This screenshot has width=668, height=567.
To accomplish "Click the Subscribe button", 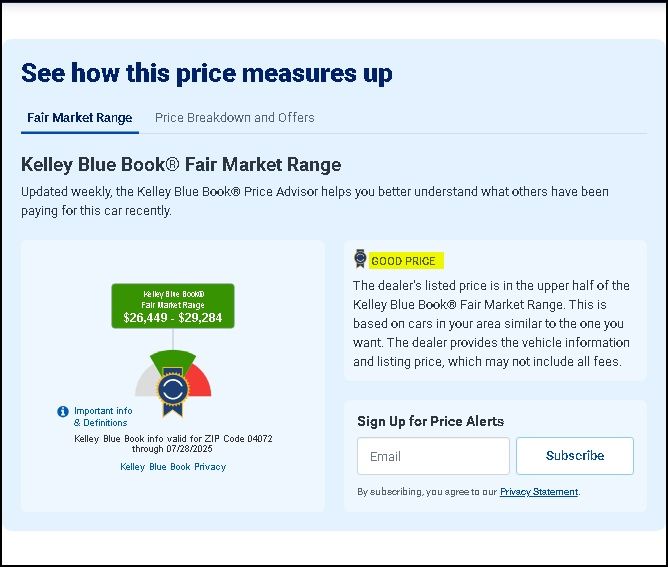I will pos(575,456).
